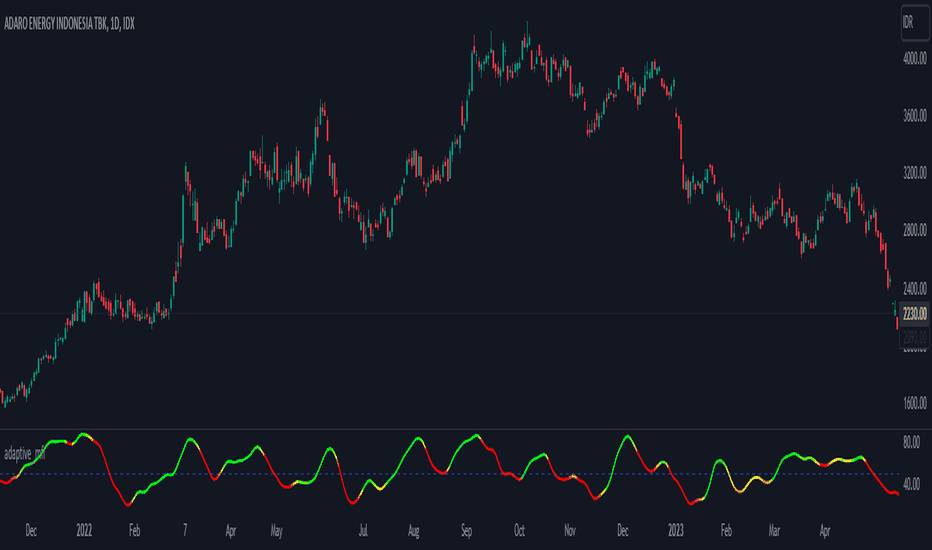Click the Apr label between 7 and May
Viewport: 932px width, 550px height.
pyautogui.click(x=231, y=530)
